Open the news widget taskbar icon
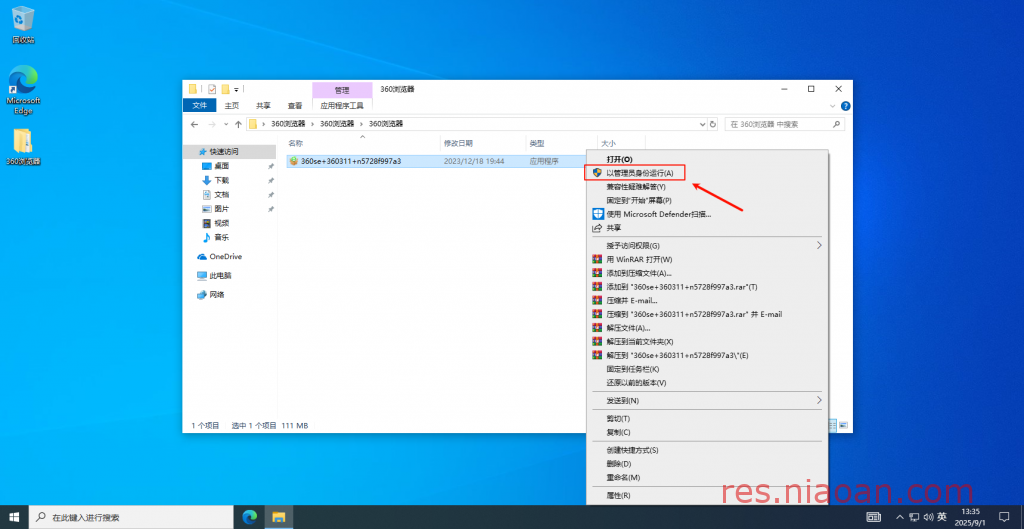The width and height of the screenshot is (1024, 529). pos(873,517)
